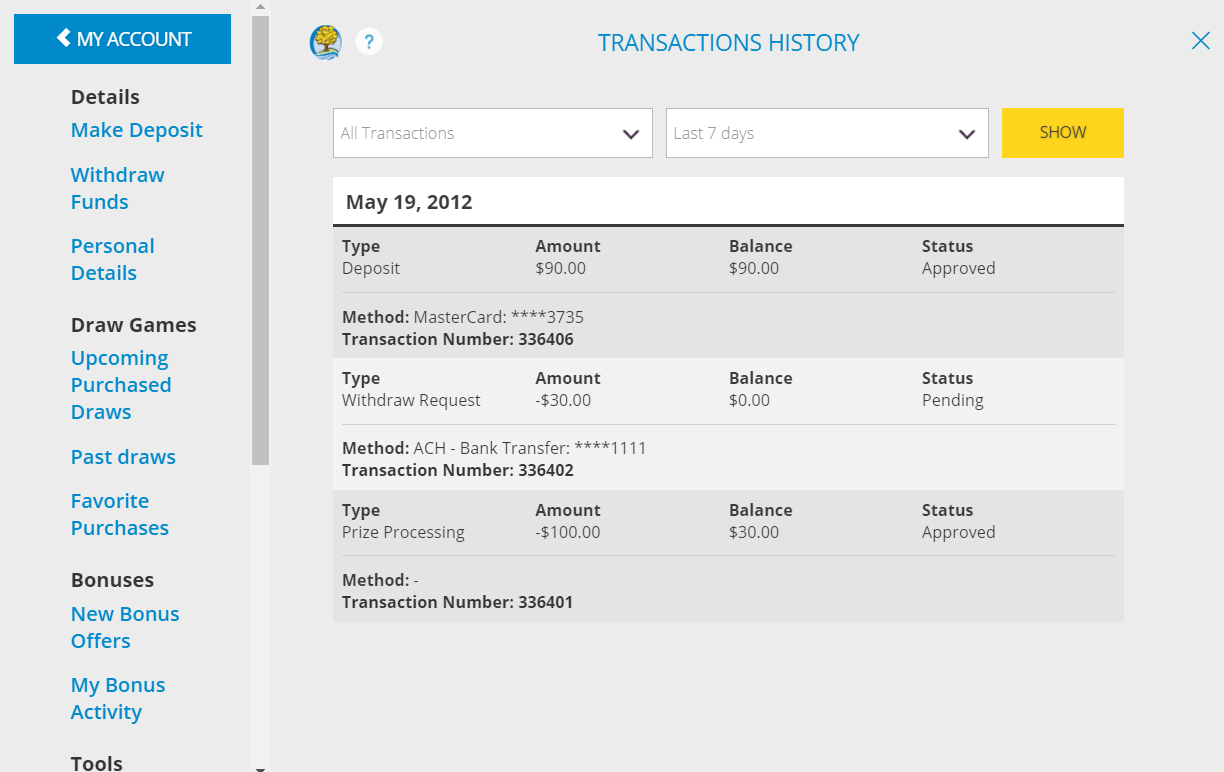Check My Bonus Activity
Screen dimensions: 1224x772
coord(118,698)
